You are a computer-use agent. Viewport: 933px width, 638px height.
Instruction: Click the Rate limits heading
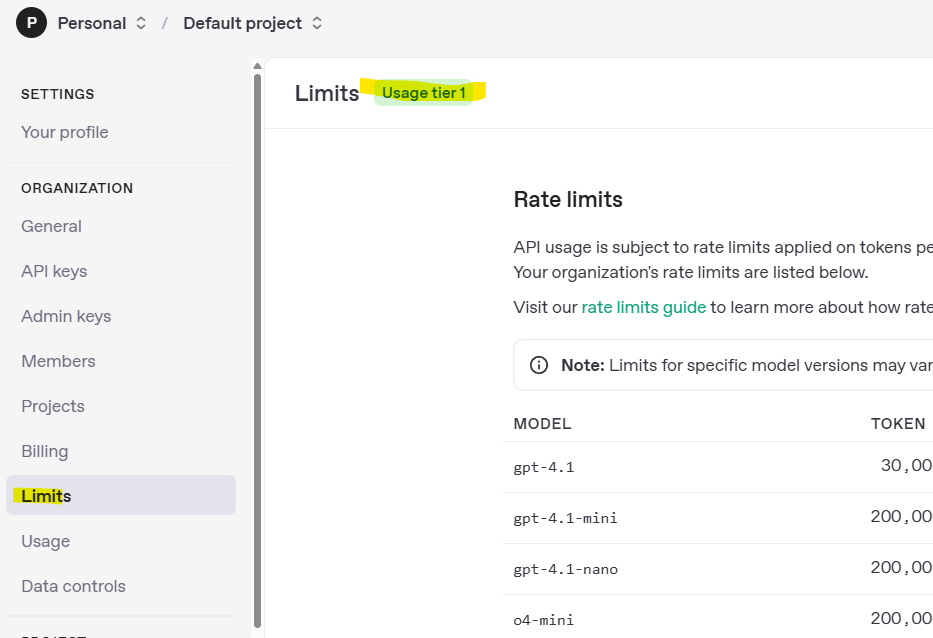pyautogui.click(x=568, y=199)
